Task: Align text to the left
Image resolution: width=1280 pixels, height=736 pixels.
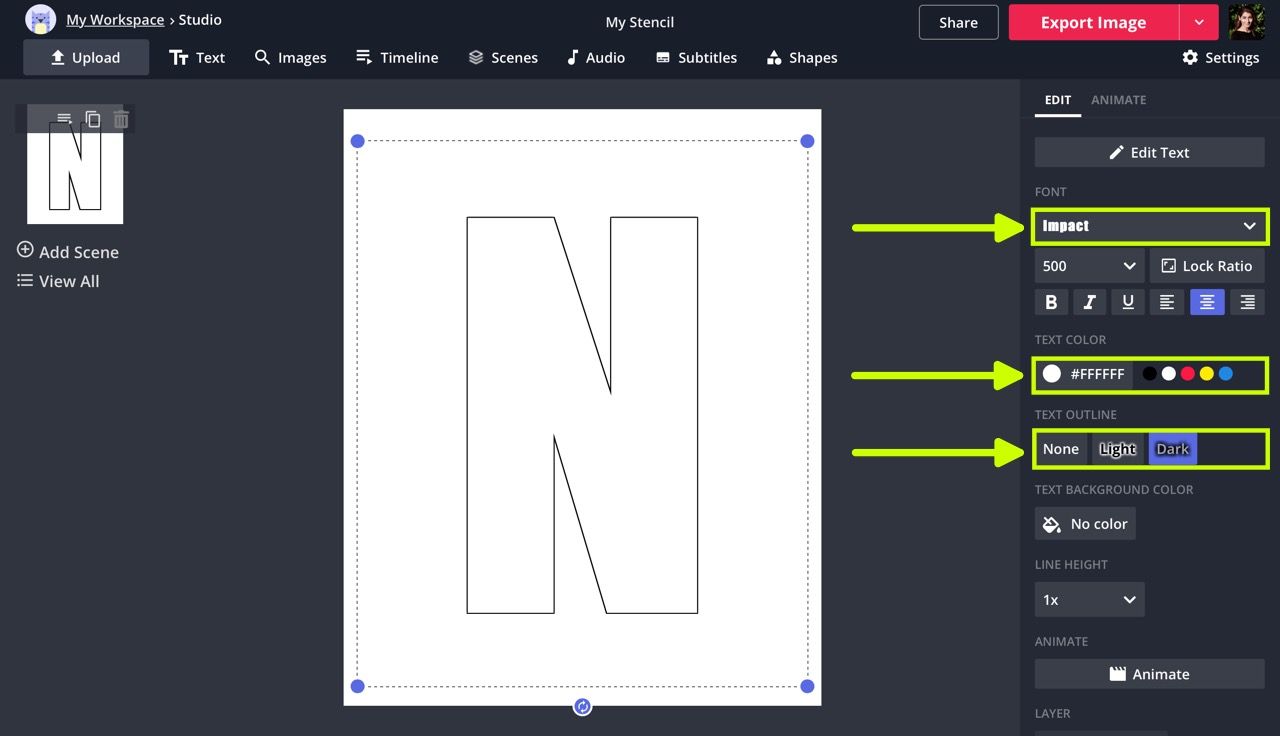Action: tap(1167, 302)
